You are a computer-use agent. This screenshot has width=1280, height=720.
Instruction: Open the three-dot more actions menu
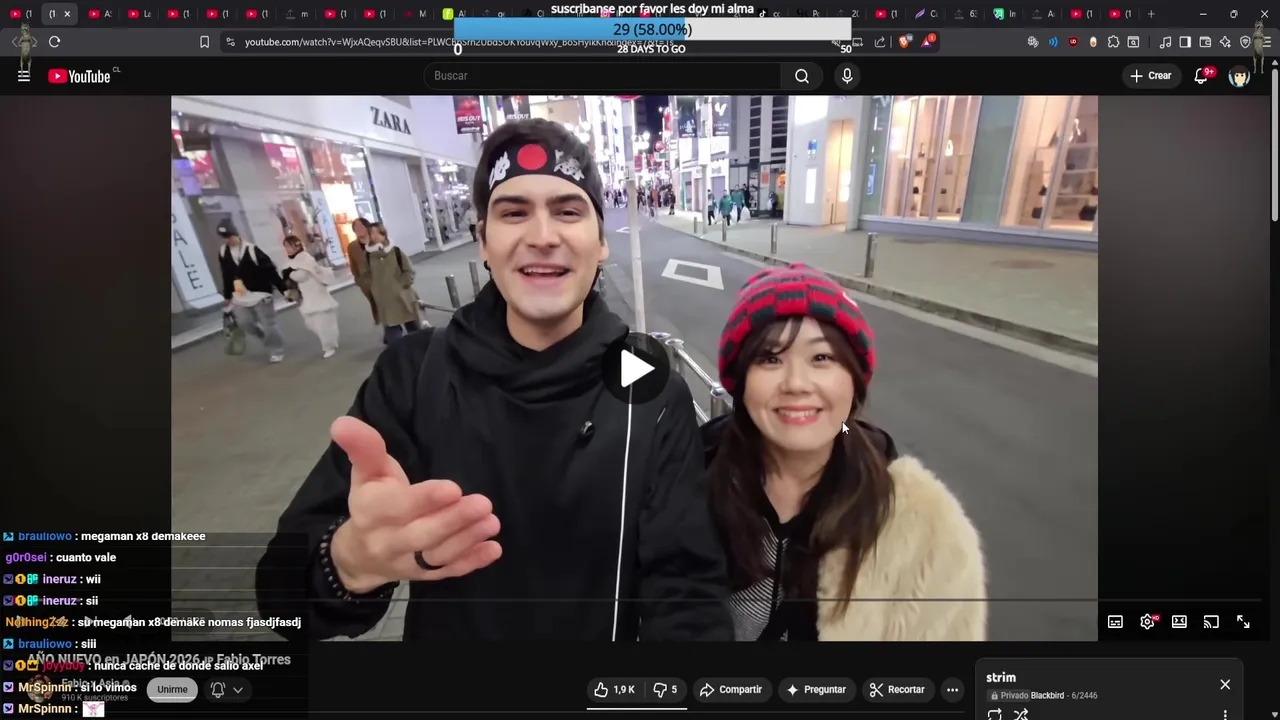[952, 690]
